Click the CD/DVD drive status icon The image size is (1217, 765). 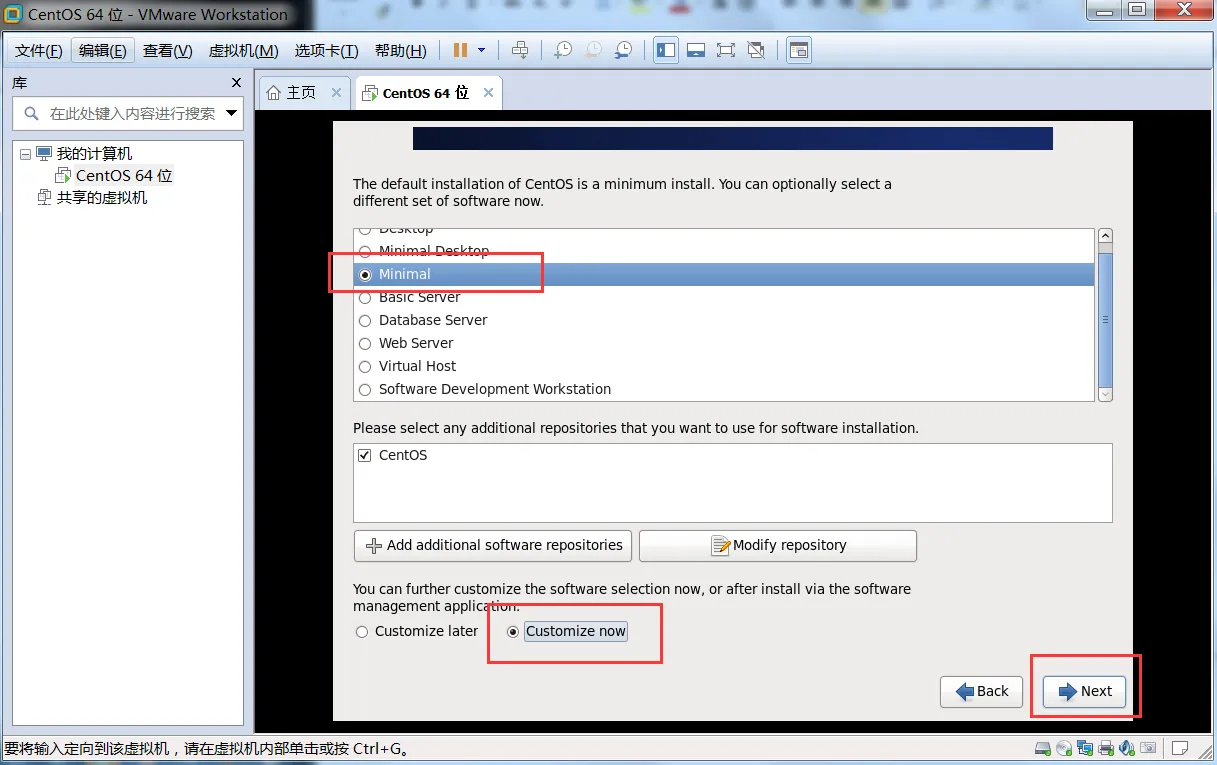pyautogui.click(x=1064, y=748)
